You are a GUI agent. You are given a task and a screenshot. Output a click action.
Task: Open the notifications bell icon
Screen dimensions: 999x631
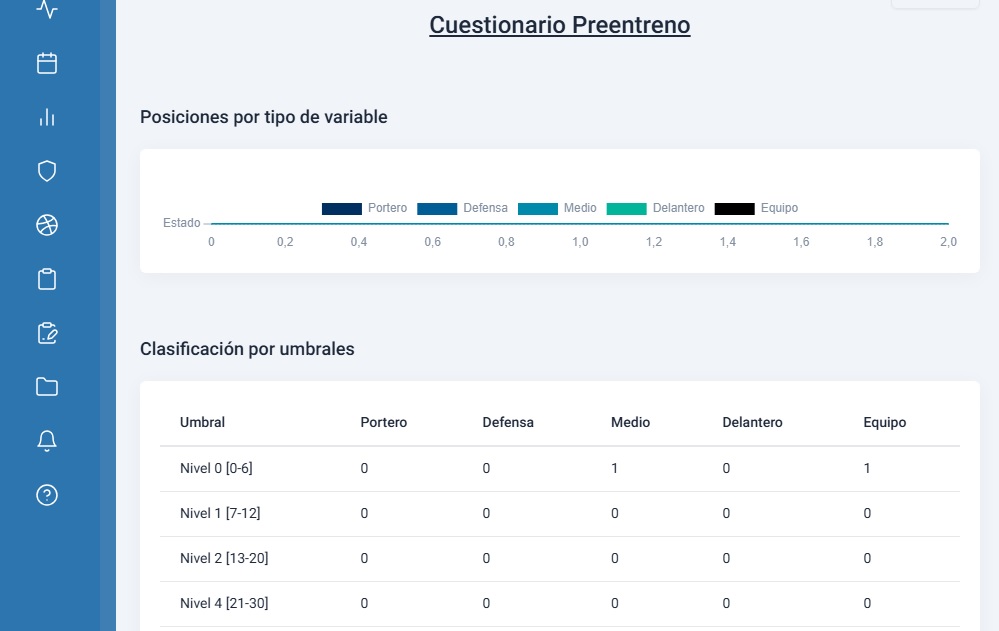point(47,441)
